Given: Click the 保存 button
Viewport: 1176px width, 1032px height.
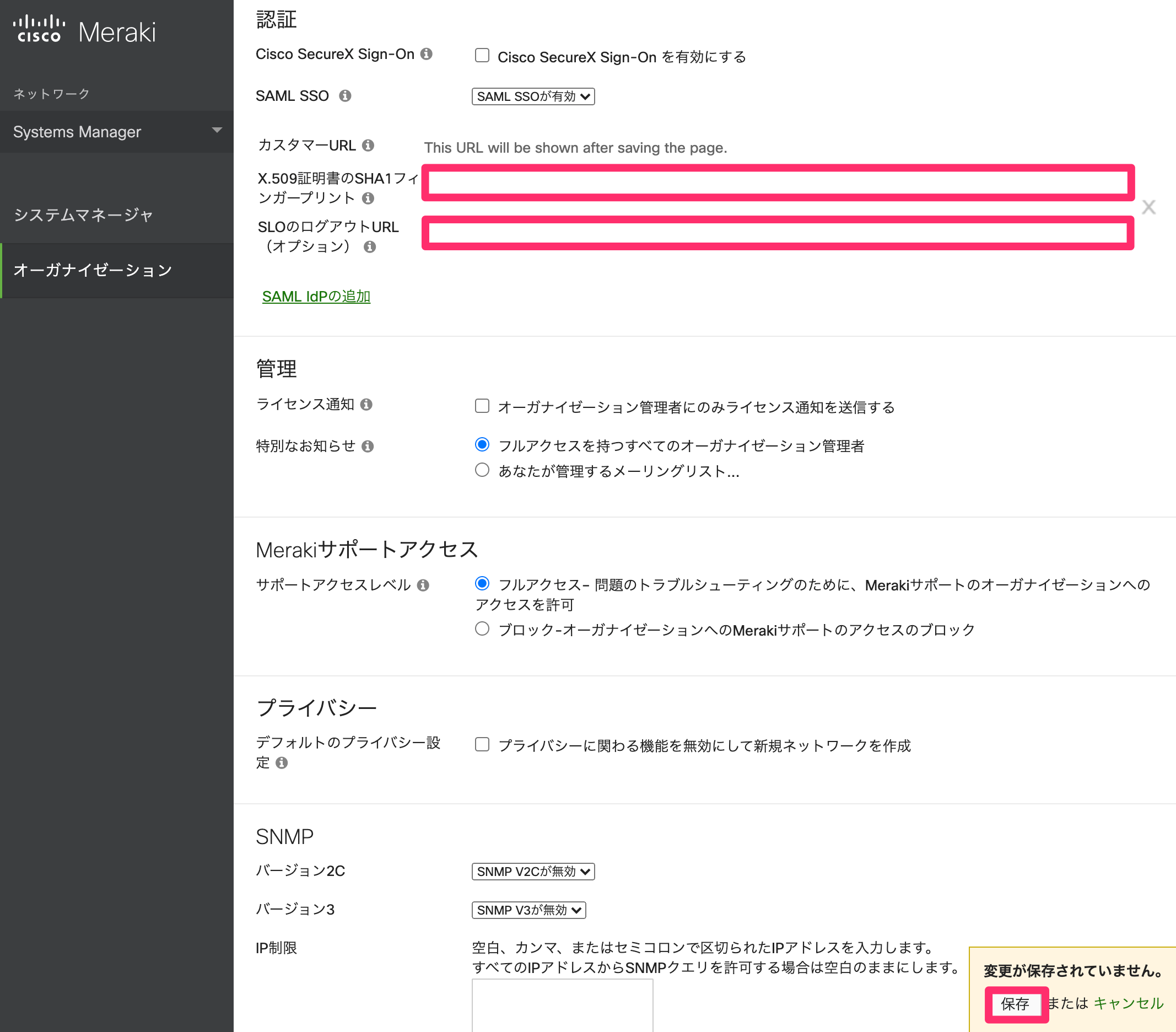Looking at the screenshot, I should pyautogui.click(x=1016, y=1004).
